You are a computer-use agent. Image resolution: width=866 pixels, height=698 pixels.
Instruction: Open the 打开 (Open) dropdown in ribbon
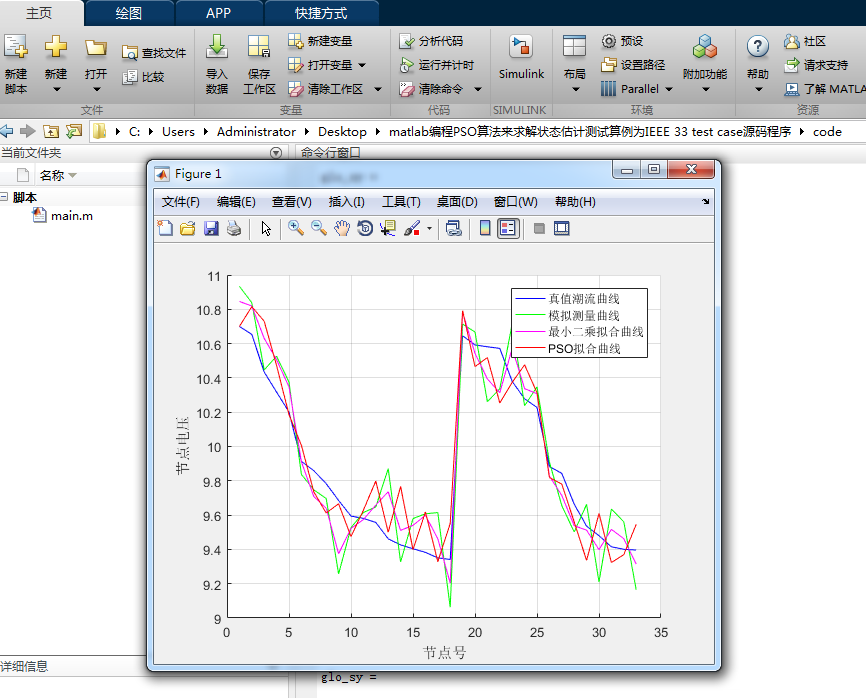tap(96, 89)
